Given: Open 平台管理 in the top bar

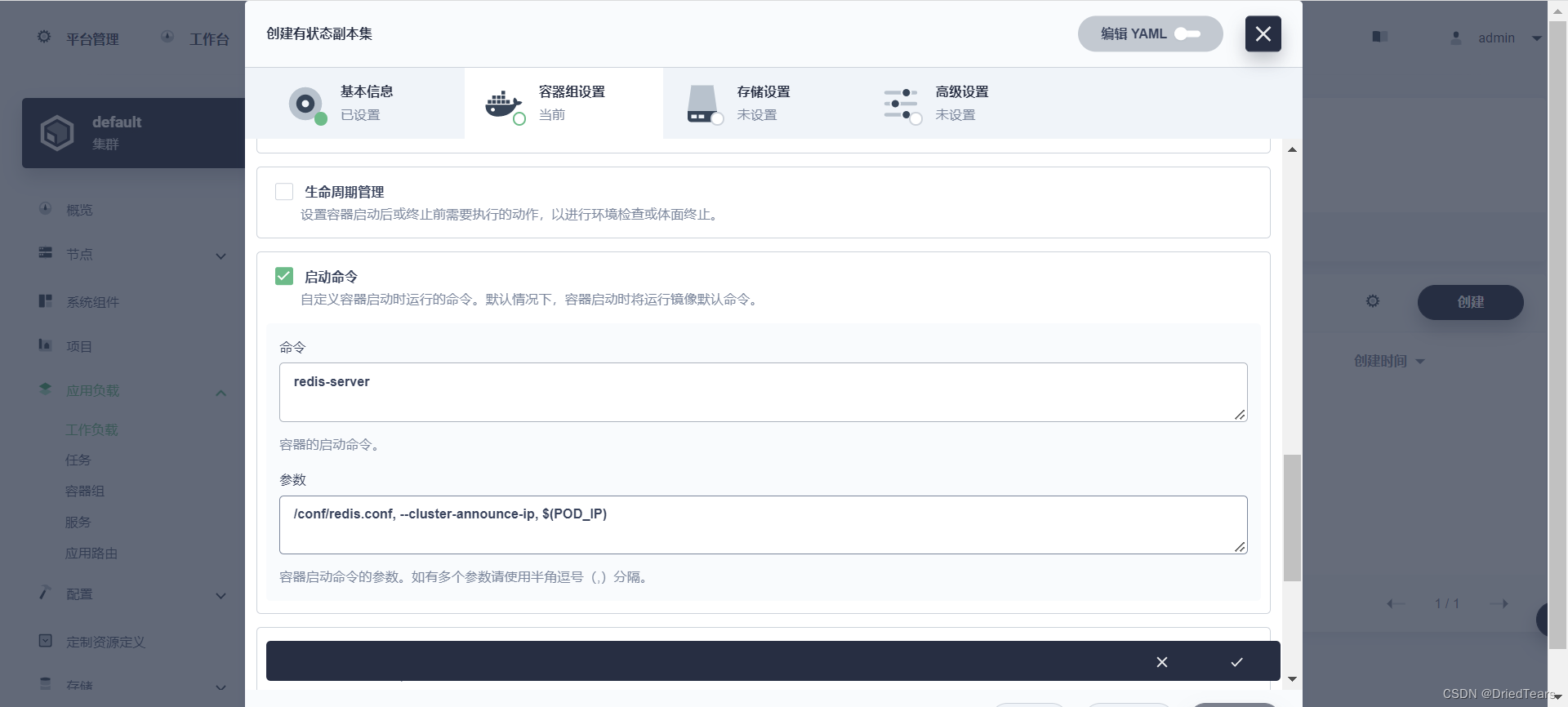Looking at the screenshot, I should coord(92,38).
